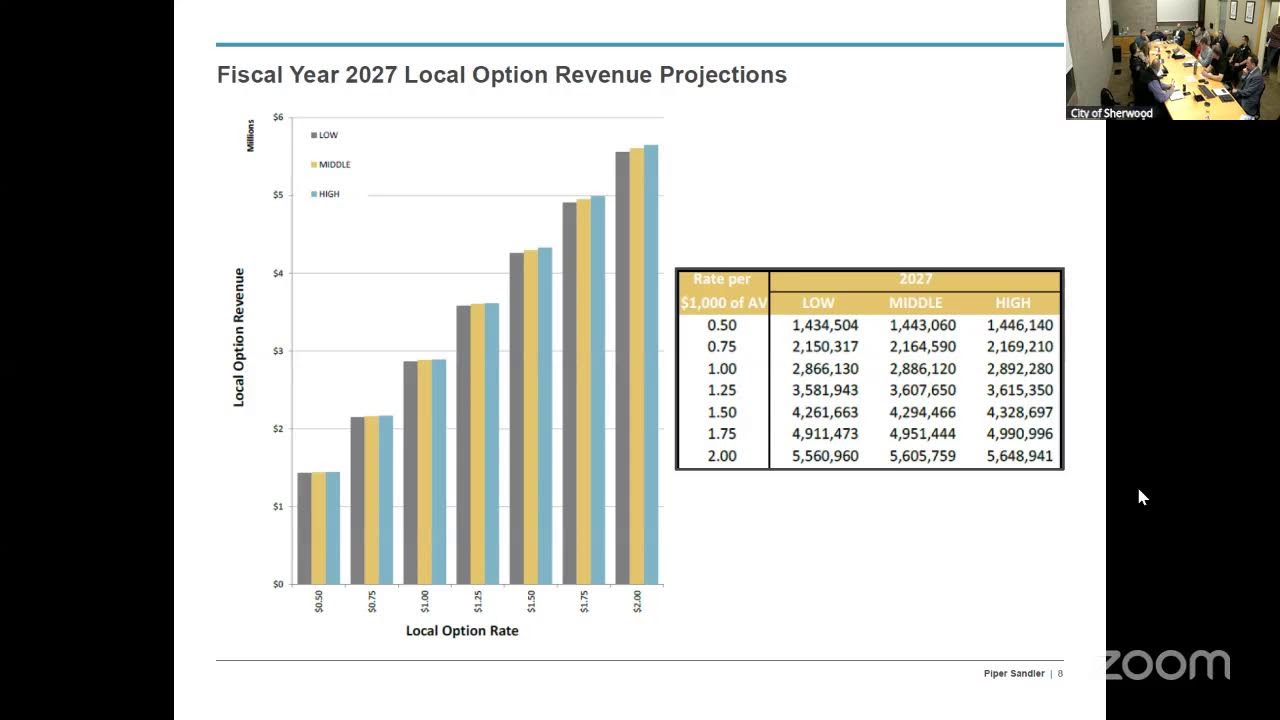Select table cell "4,294,466"
This screenshot has width=1280, height=720.
(x=922, y=412)
